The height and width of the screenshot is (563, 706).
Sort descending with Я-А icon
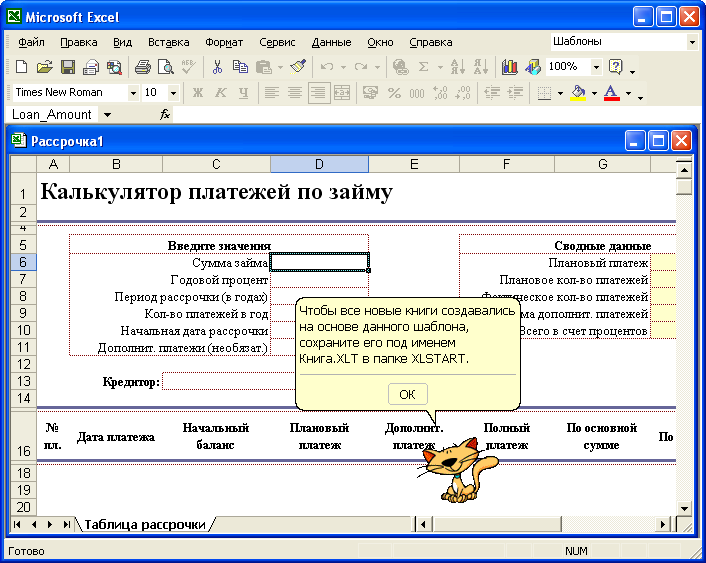pos(481,67)
